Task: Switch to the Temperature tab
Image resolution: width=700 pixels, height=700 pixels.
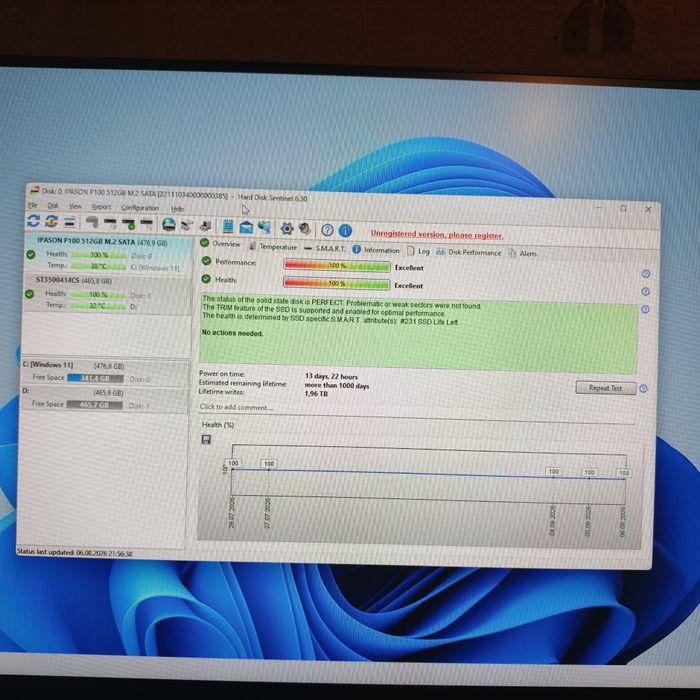Action: coord(273,246)
